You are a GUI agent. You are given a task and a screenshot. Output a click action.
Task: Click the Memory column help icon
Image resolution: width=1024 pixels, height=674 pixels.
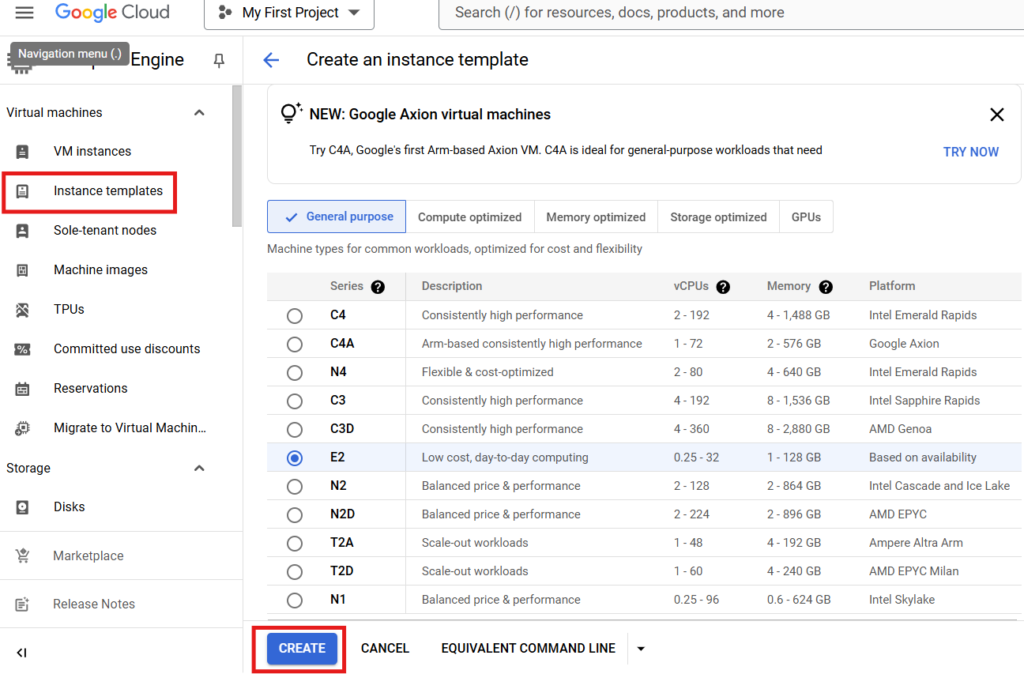825,287
